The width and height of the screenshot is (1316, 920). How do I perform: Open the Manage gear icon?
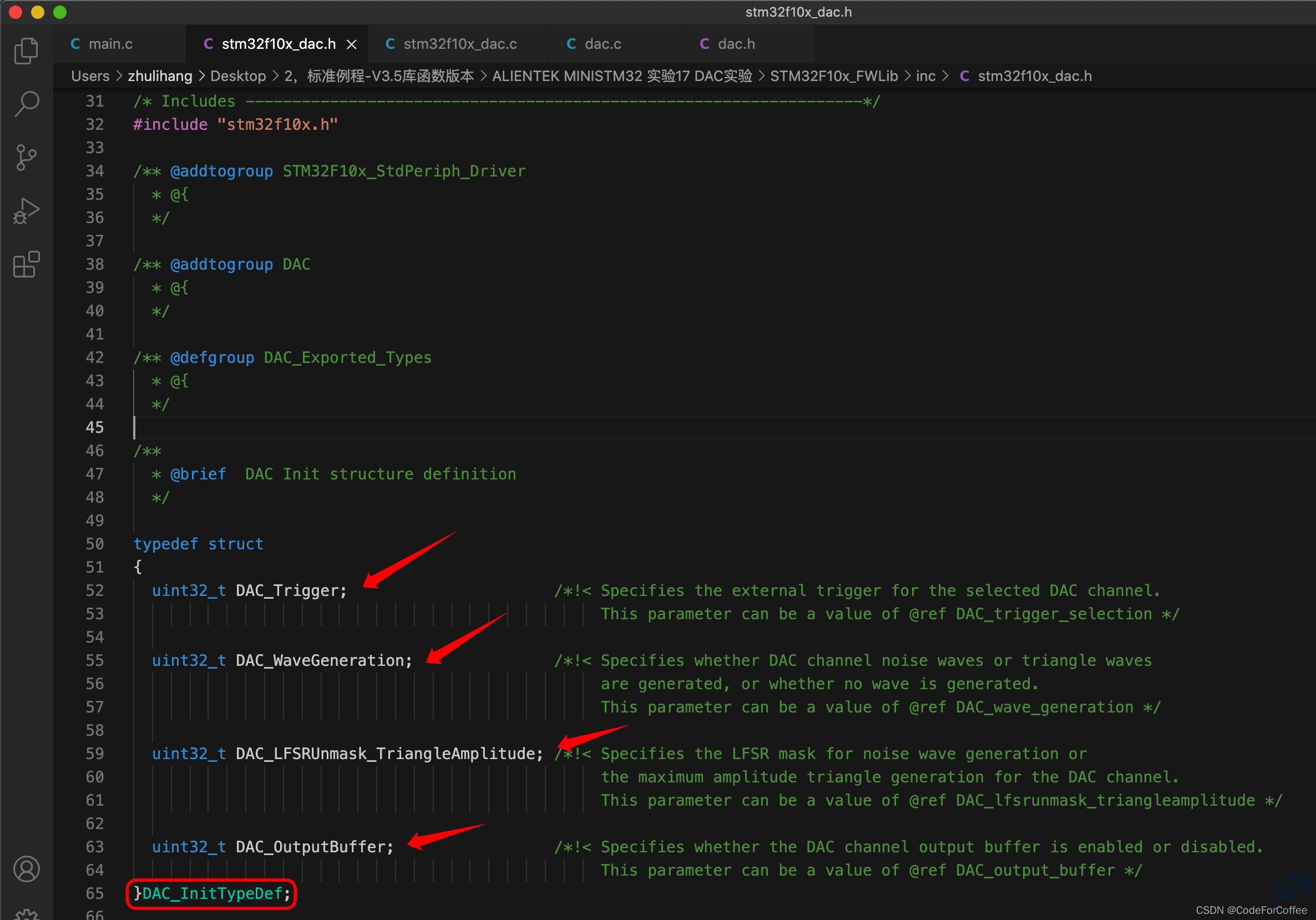click(27, 914)
